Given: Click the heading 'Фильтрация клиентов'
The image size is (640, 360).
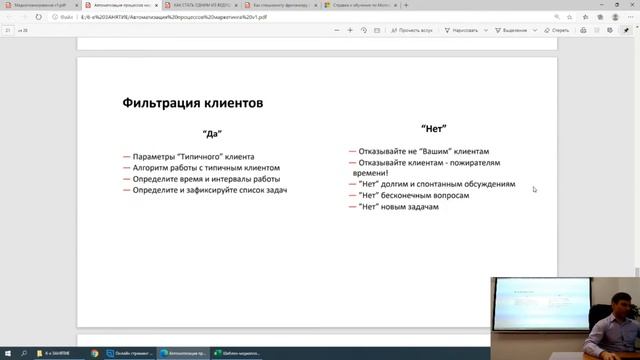Looking at the screenshot, I should [193, 103].
